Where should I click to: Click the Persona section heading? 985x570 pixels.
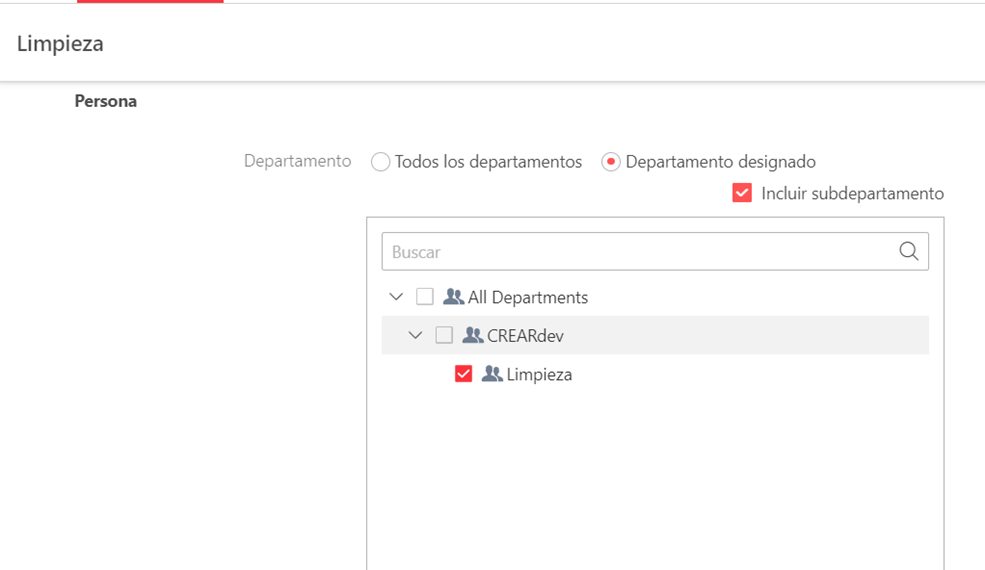[105, 101]
